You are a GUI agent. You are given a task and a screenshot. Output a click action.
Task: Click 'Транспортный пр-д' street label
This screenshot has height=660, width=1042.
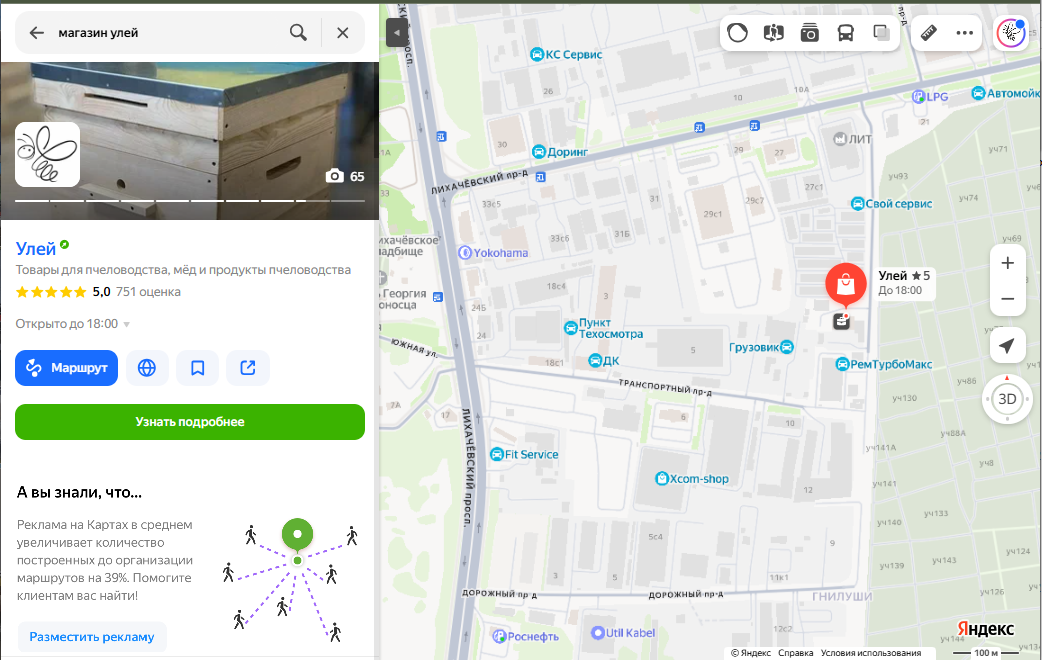point(665,387)
